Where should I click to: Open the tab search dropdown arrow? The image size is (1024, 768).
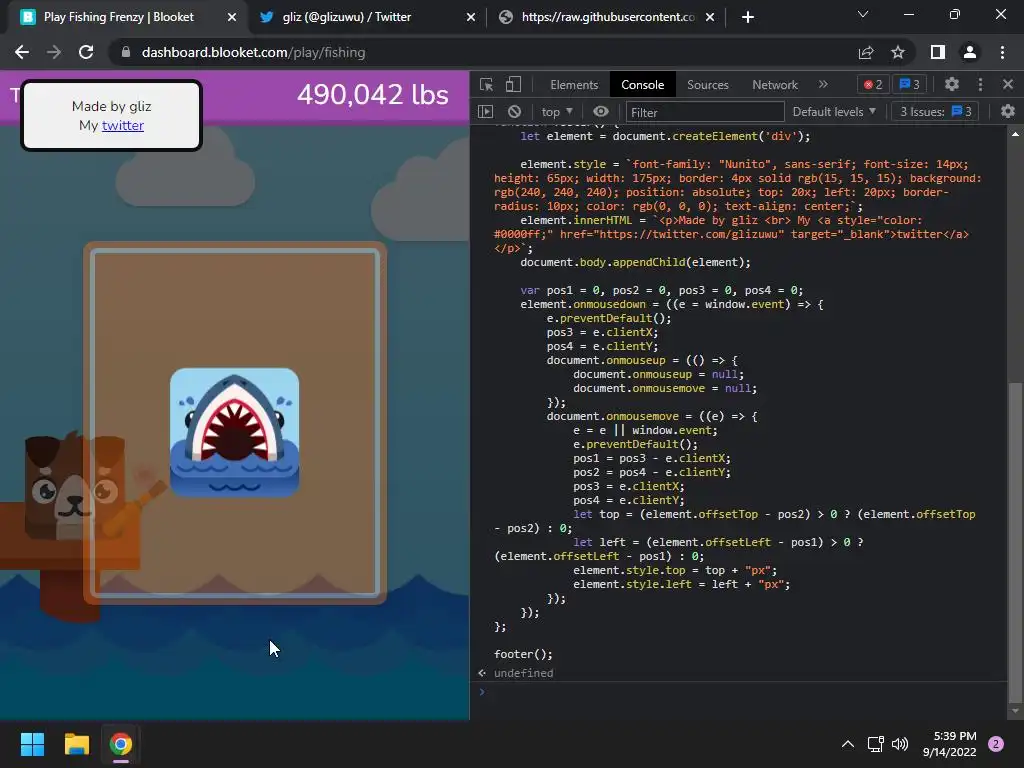(x=863, y=14)
